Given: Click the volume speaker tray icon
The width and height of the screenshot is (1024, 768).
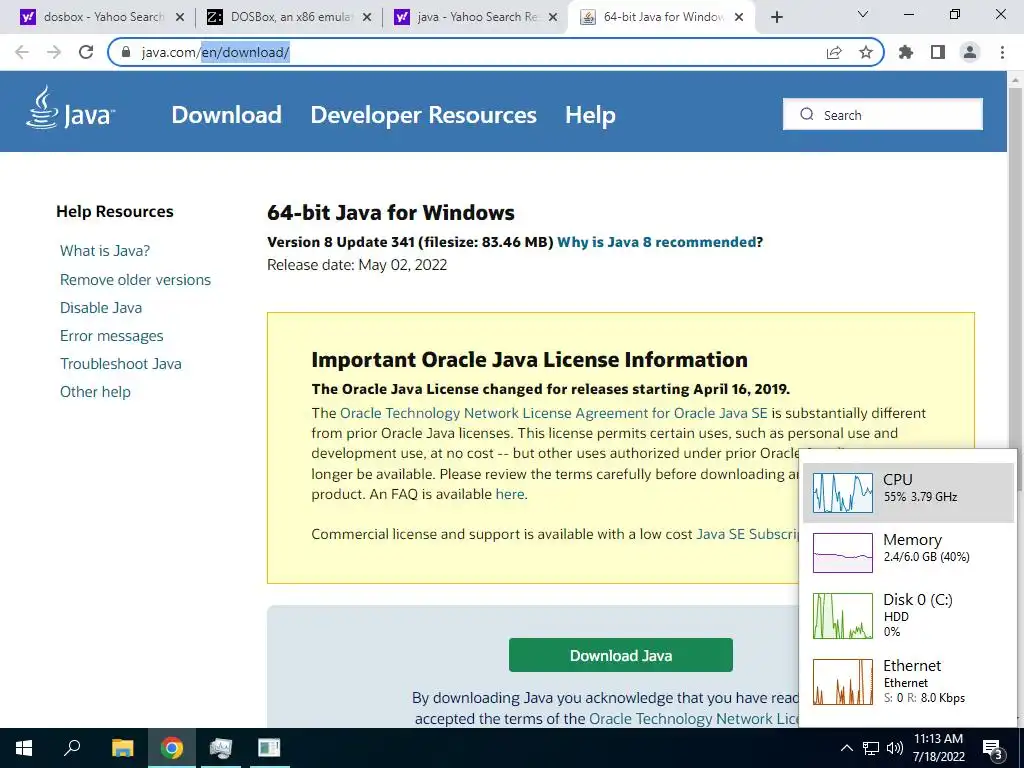Looking at the screenshot, I should click(895, 748).
